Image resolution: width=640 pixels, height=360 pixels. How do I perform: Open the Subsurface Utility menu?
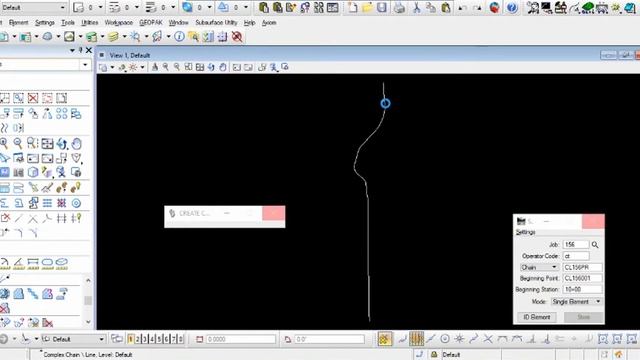216,22
